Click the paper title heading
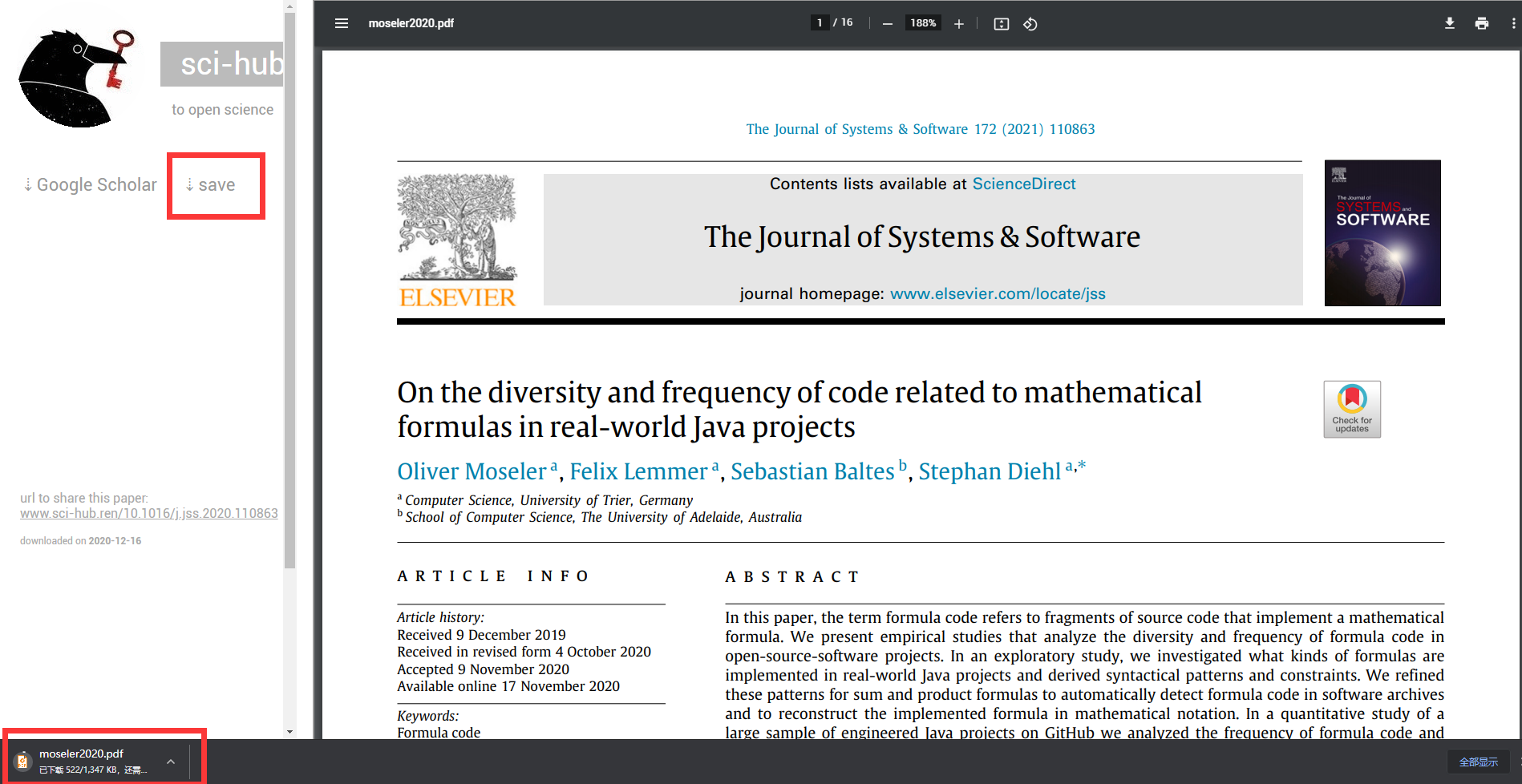 [x=799, y=409]
